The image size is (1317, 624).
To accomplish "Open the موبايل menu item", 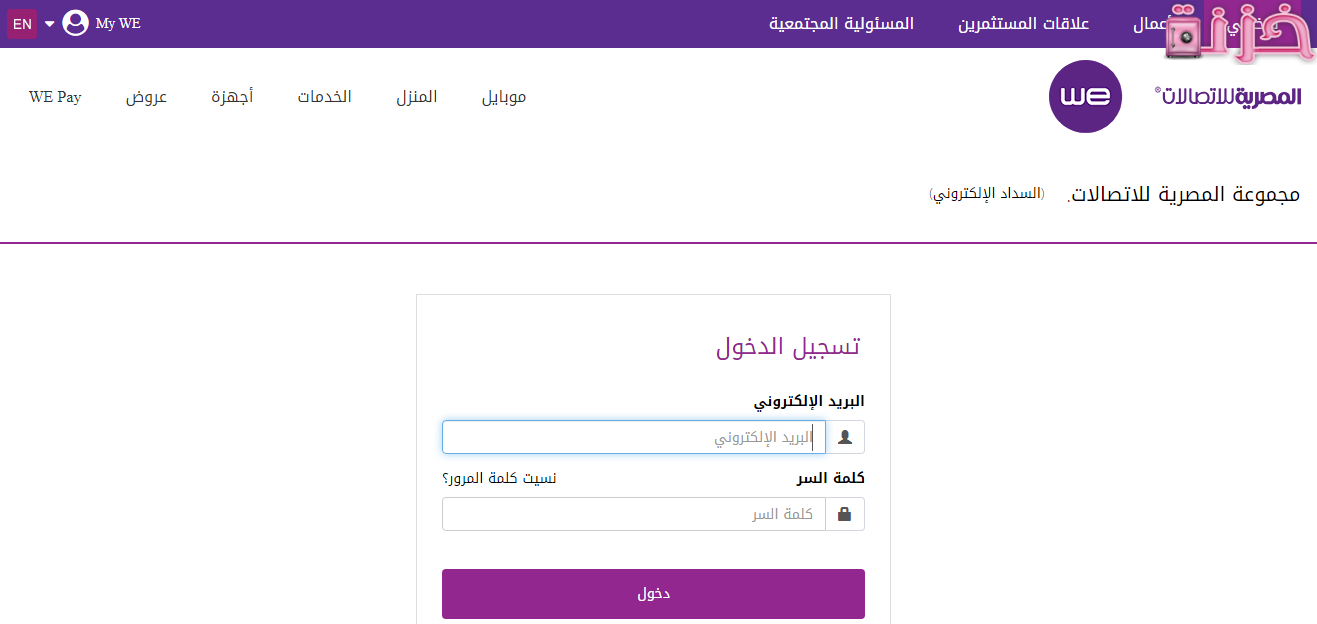I will point(505,96).
